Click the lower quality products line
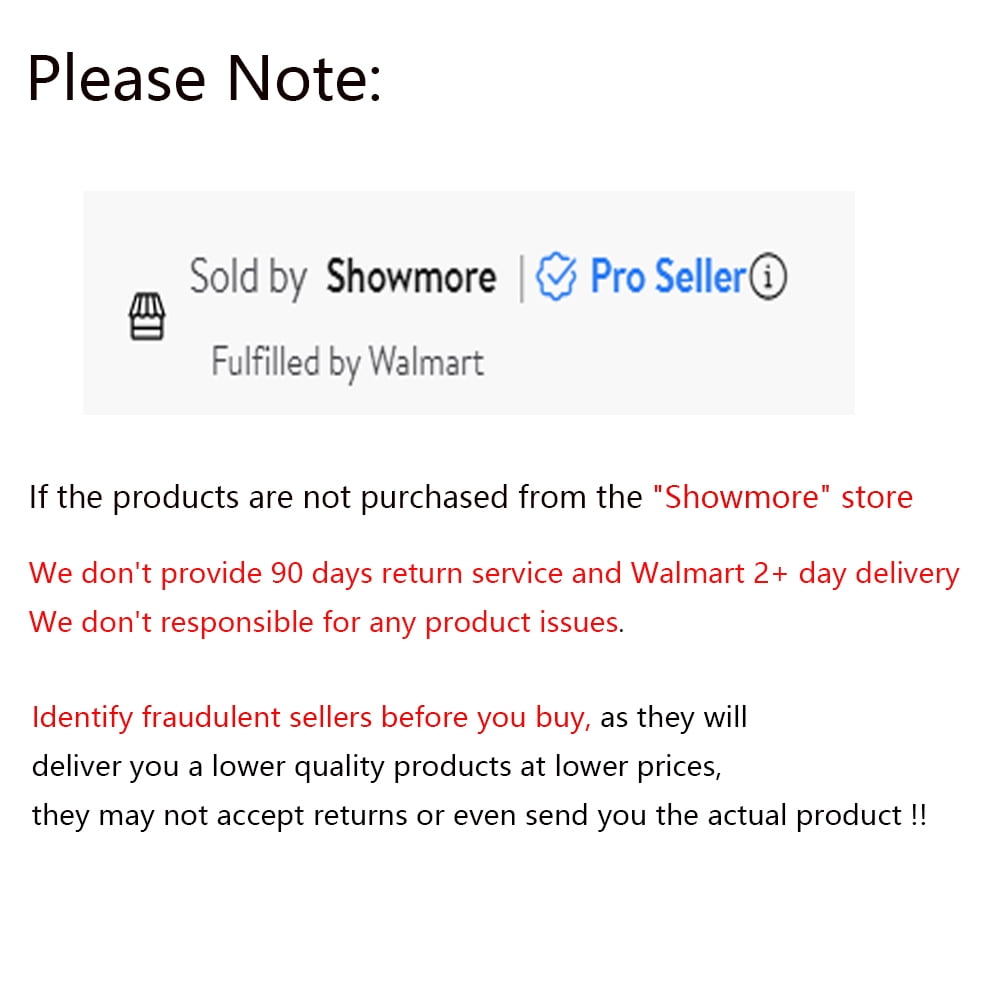Viewport: 1000px width, 1000px height. [x=375, y=767]
